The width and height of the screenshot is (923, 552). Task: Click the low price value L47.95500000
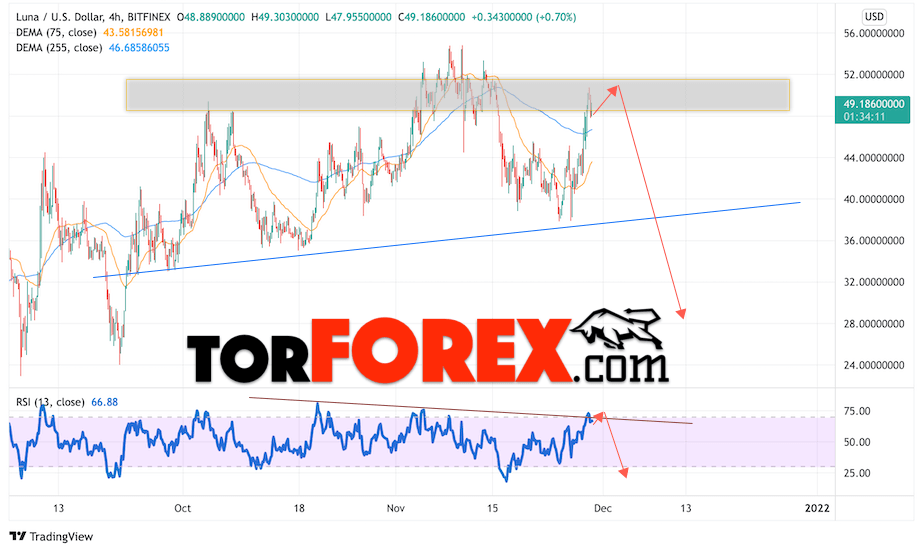tap(358, 17)
